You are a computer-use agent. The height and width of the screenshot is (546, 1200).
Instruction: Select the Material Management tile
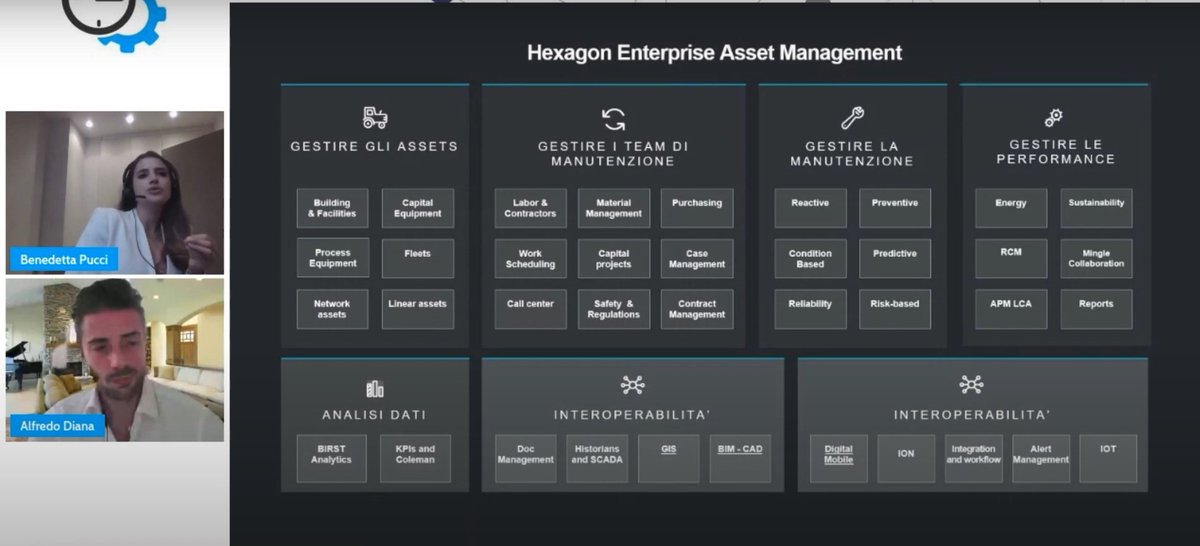614,208
